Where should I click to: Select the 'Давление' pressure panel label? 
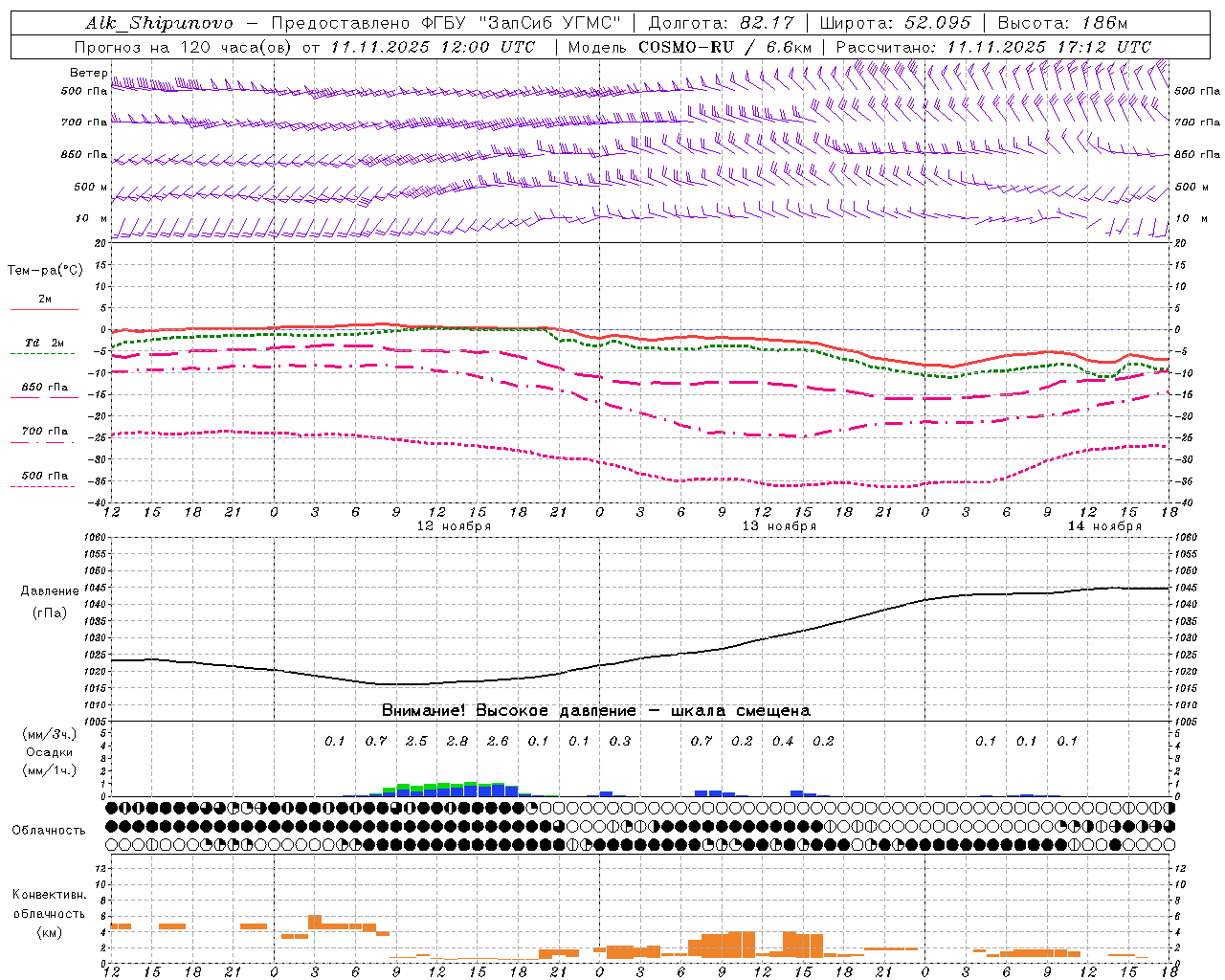click(49, 591)
